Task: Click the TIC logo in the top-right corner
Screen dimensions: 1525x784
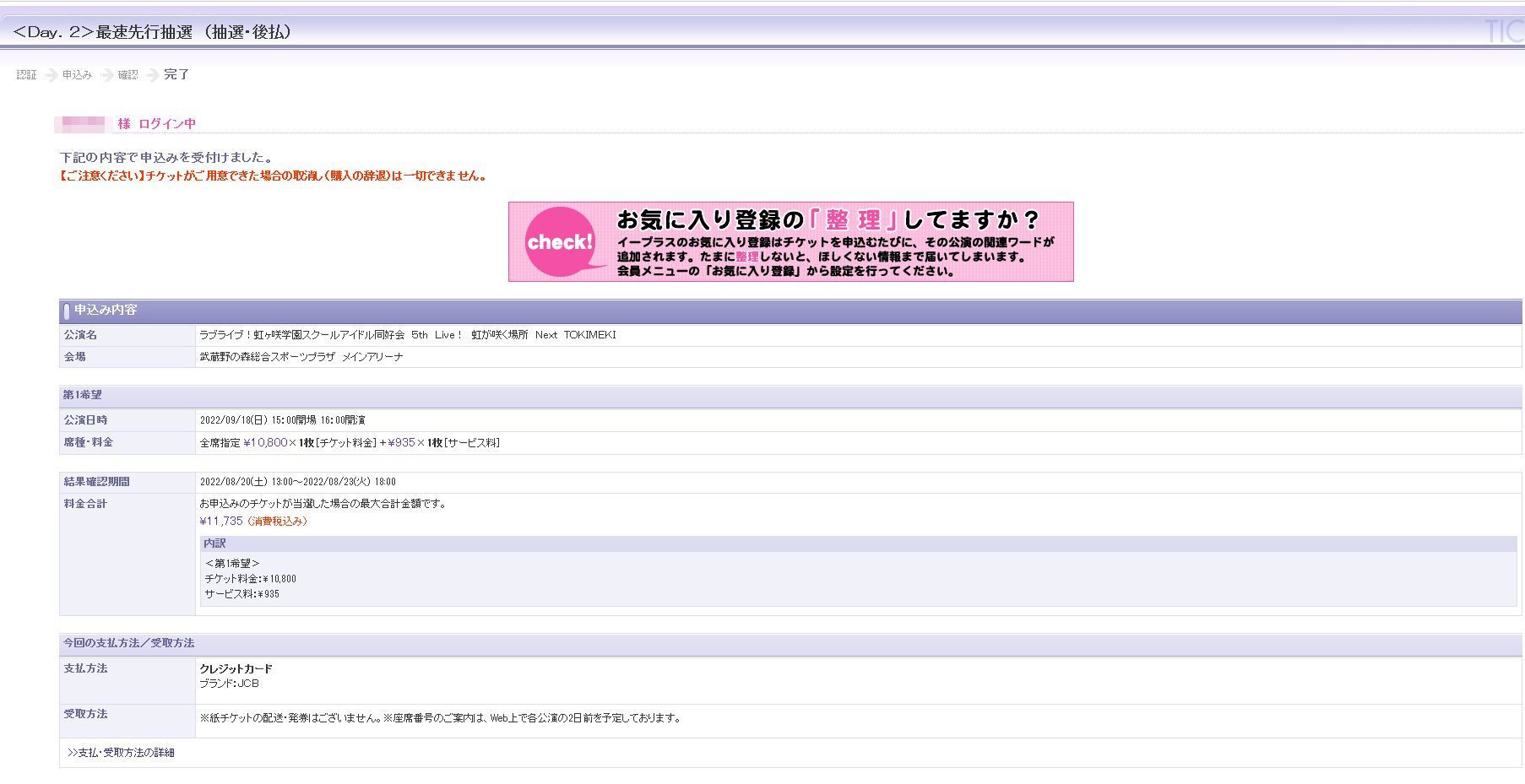Action: pyautogui.click(x=1509, y=30)
